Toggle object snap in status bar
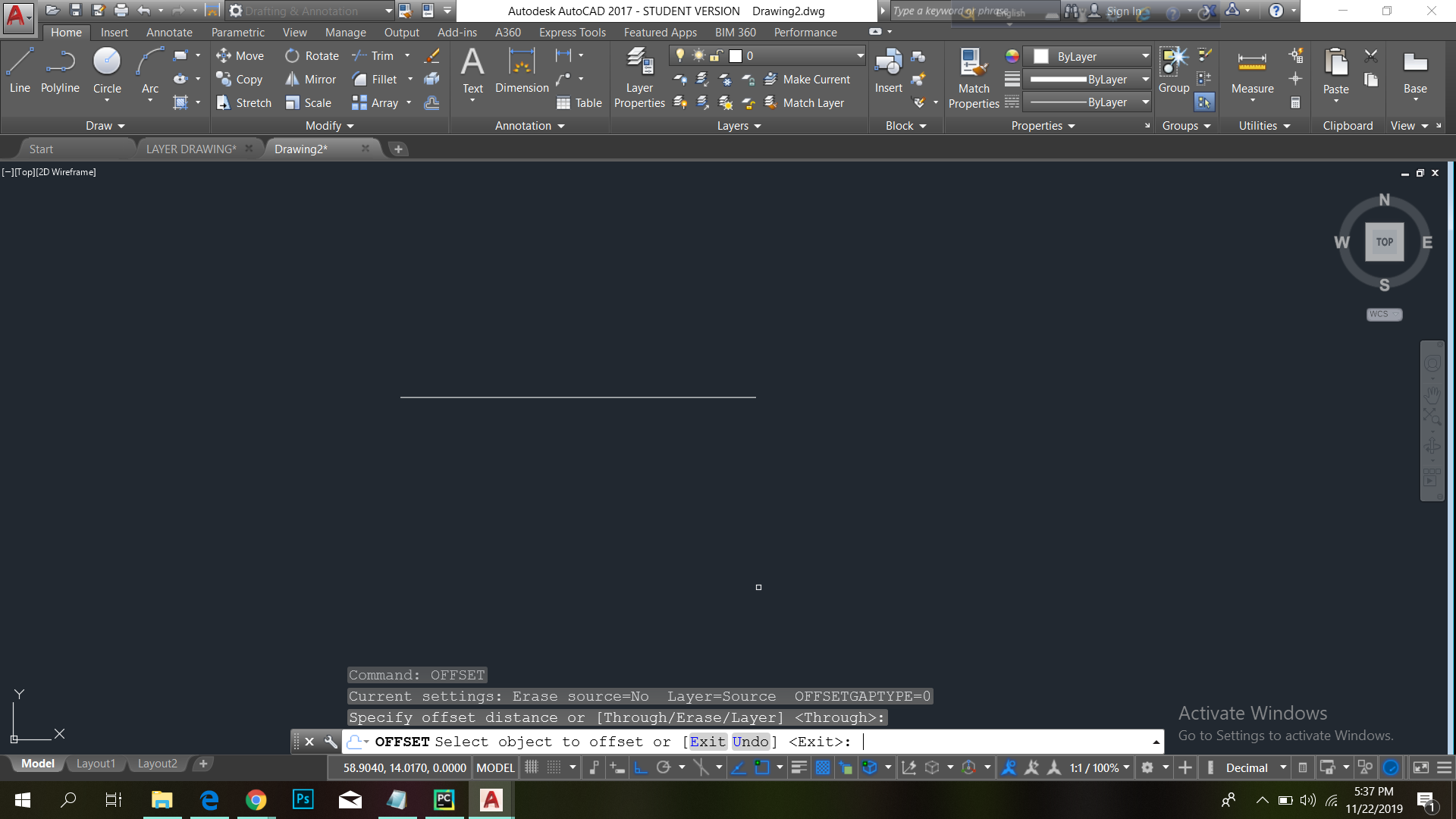 pos(762,767)
